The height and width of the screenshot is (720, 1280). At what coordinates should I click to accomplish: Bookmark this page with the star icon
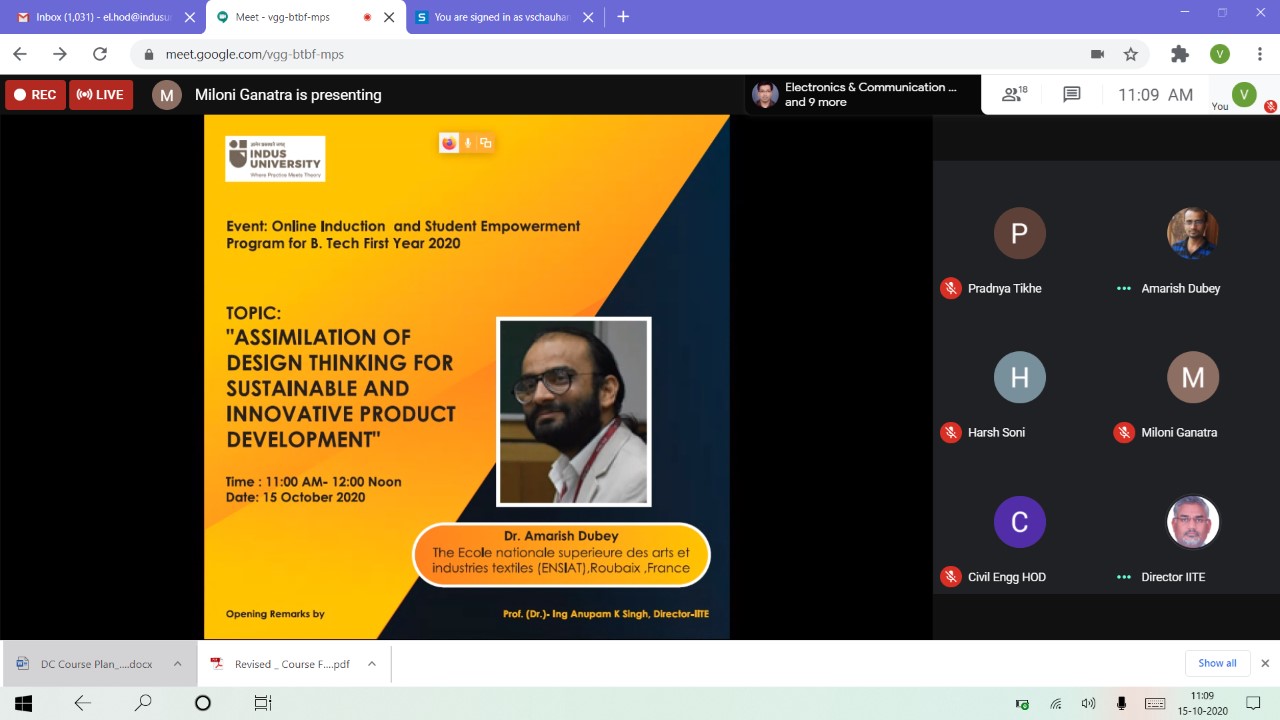coord(1131,54)
